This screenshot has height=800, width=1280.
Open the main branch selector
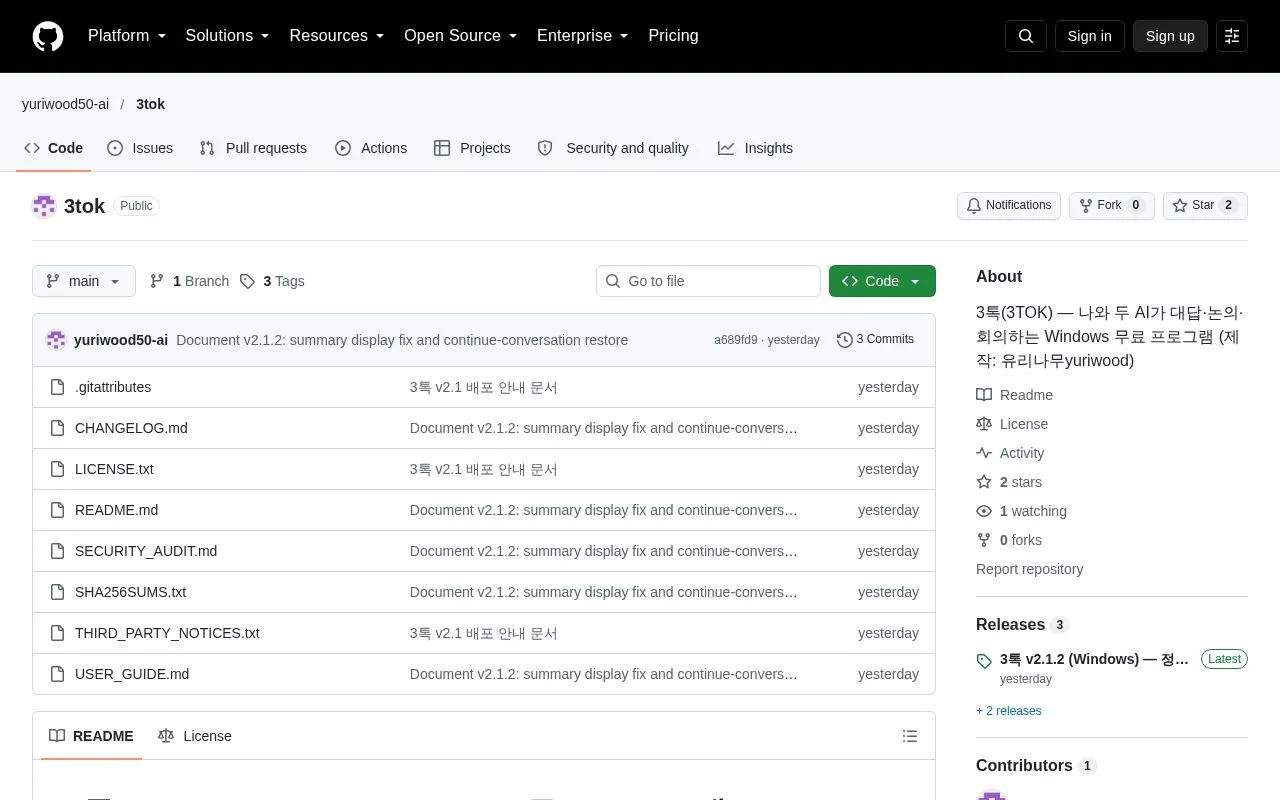[x=84, y=281]
